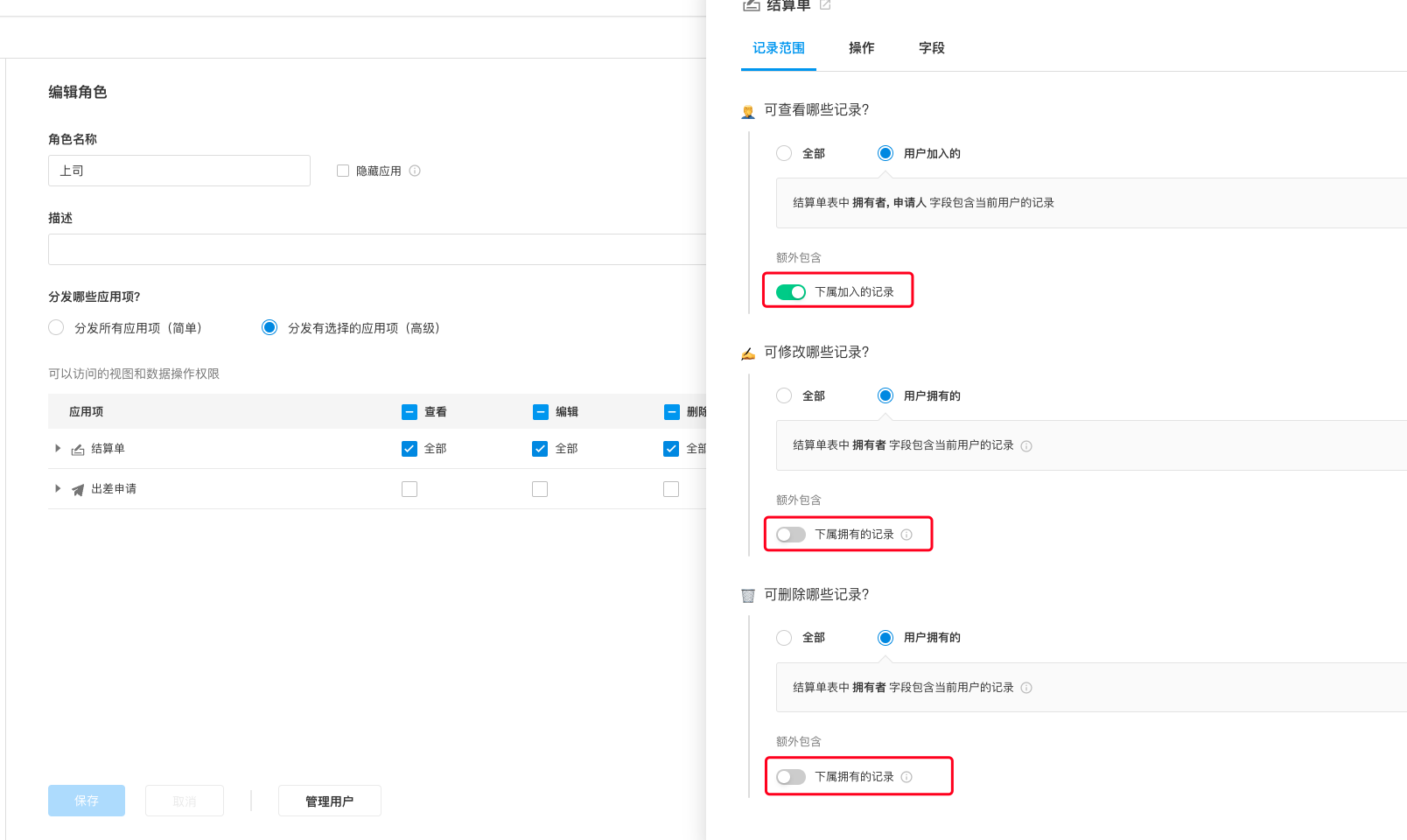Check the 查看 checkbox for 出差申请
Screen dimensions: 1407x840
(x=409, y=489)
